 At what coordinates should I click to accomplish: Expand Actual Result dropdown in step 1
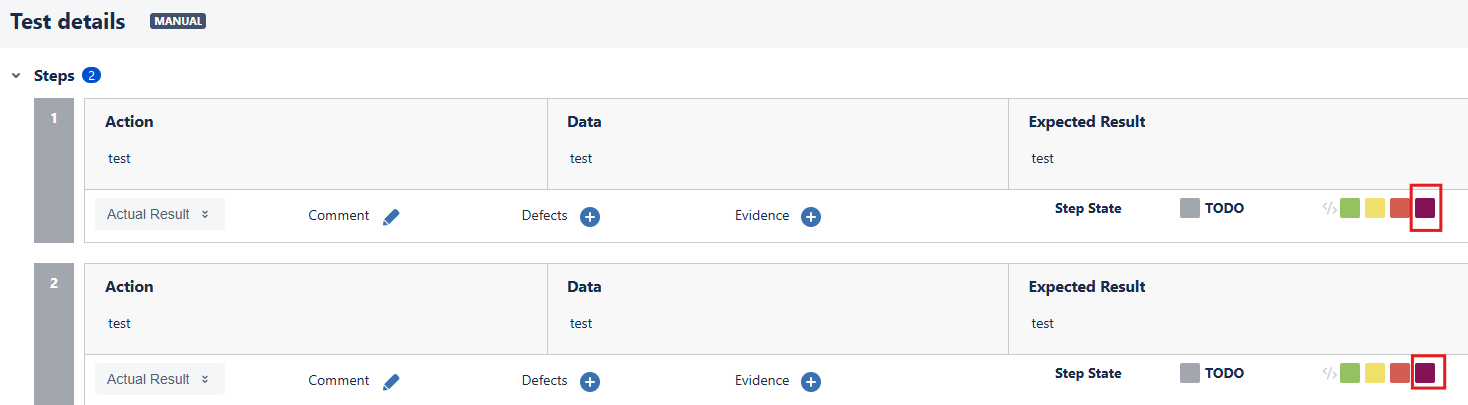pos(160,214)
